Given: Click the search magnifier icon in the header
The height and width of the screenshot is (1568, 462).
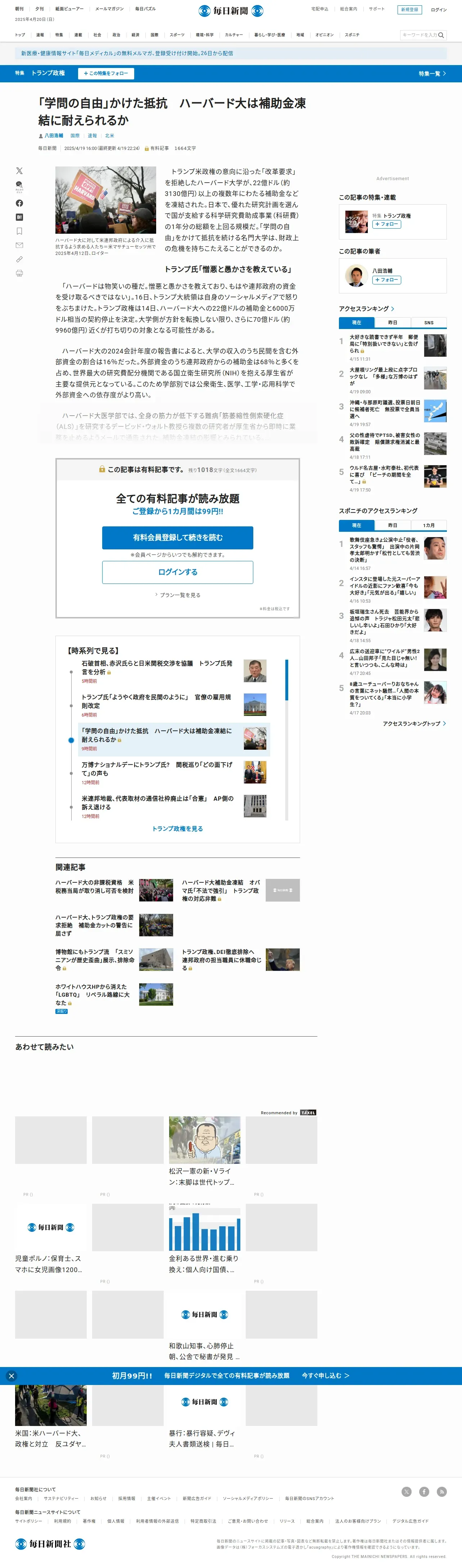Looking at the screenshot, I should [x=441, y=35].
